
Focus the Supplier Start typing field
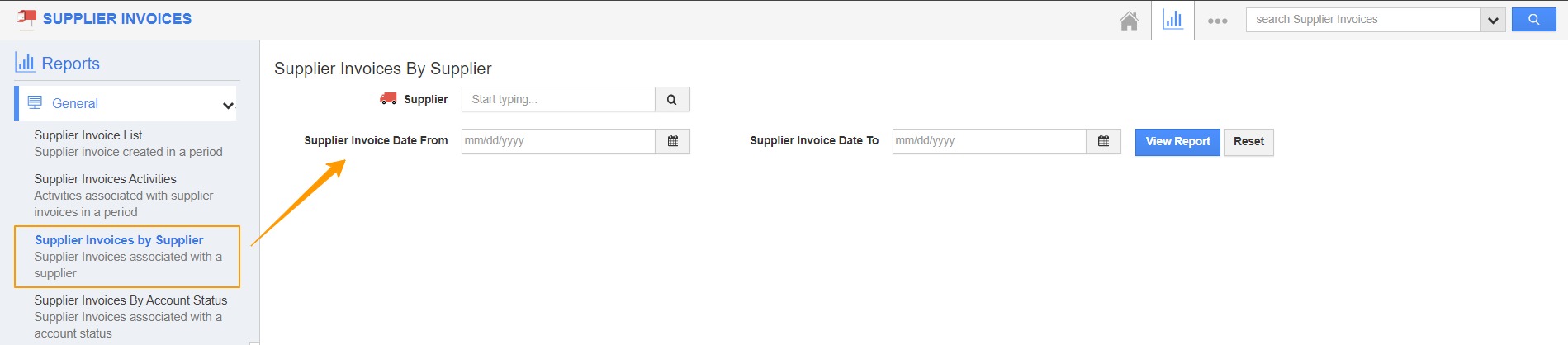(x=558, y=99)
